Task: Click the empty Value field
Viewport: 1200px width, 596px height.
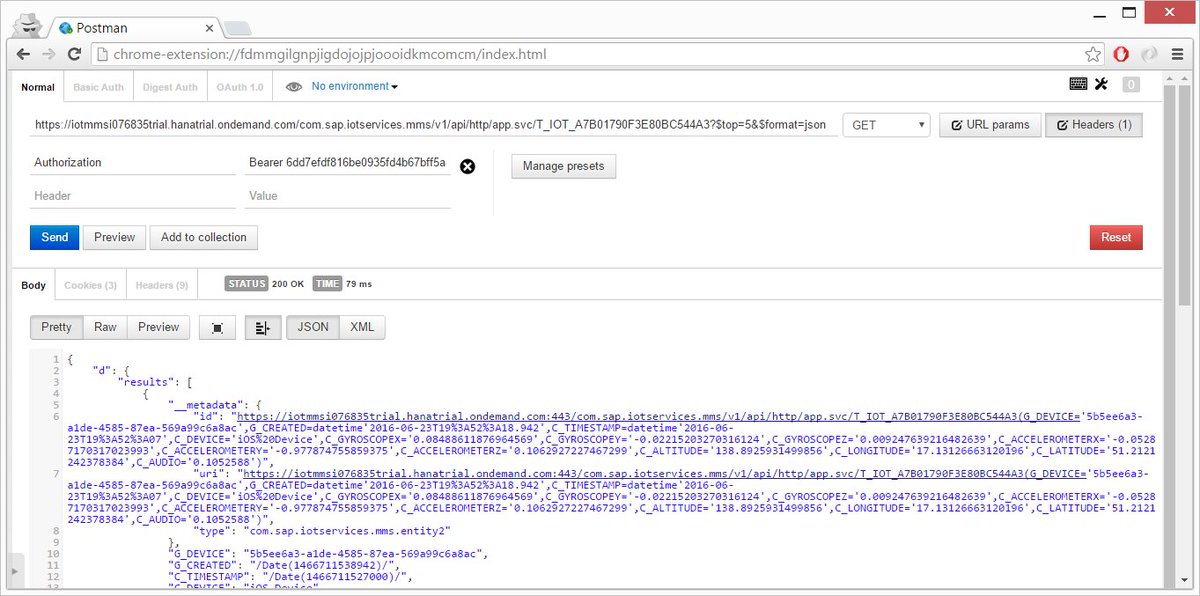Action: click(x=347, y=196)
